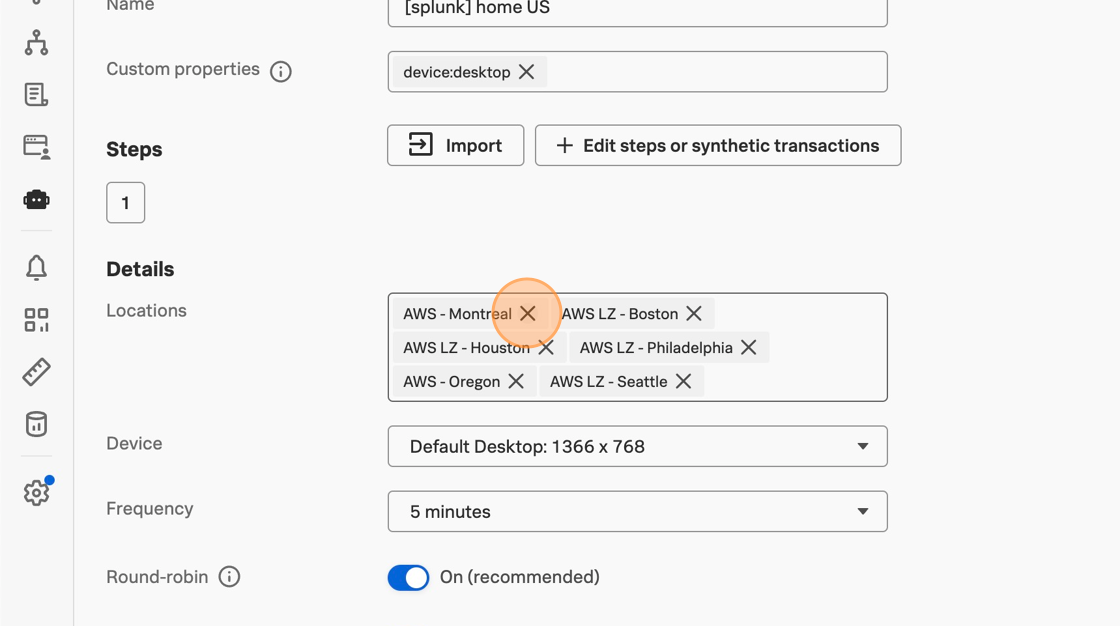Remove the AWS - Montreal location
Viewport: 1120px width, 626px height.
(528, 314)
